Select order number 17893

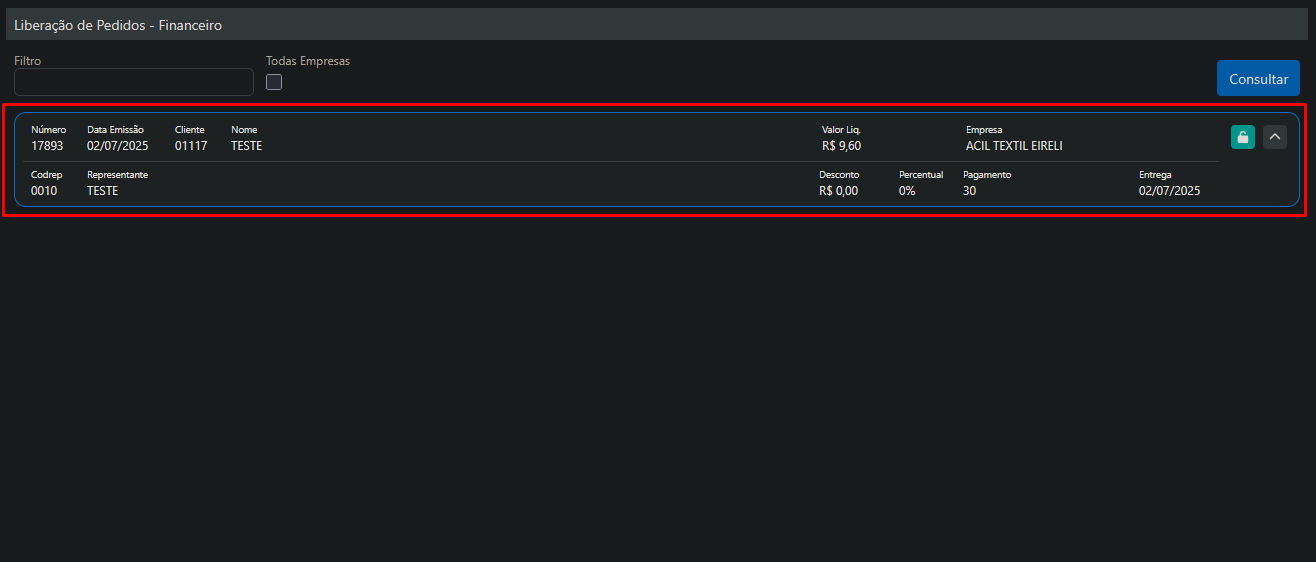coord(47,146)
